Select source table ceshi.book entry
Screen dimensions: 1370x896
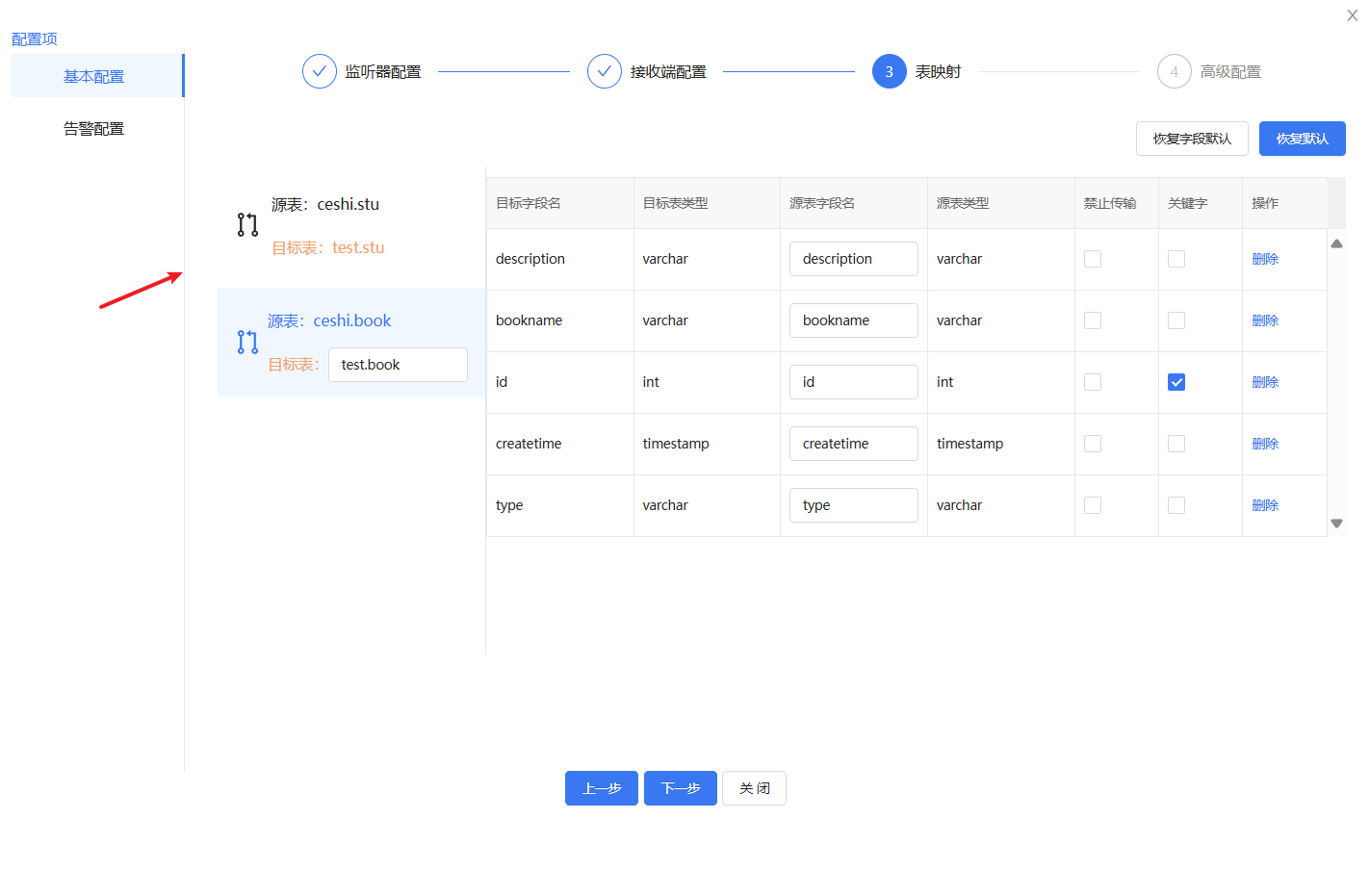(329, 320)
